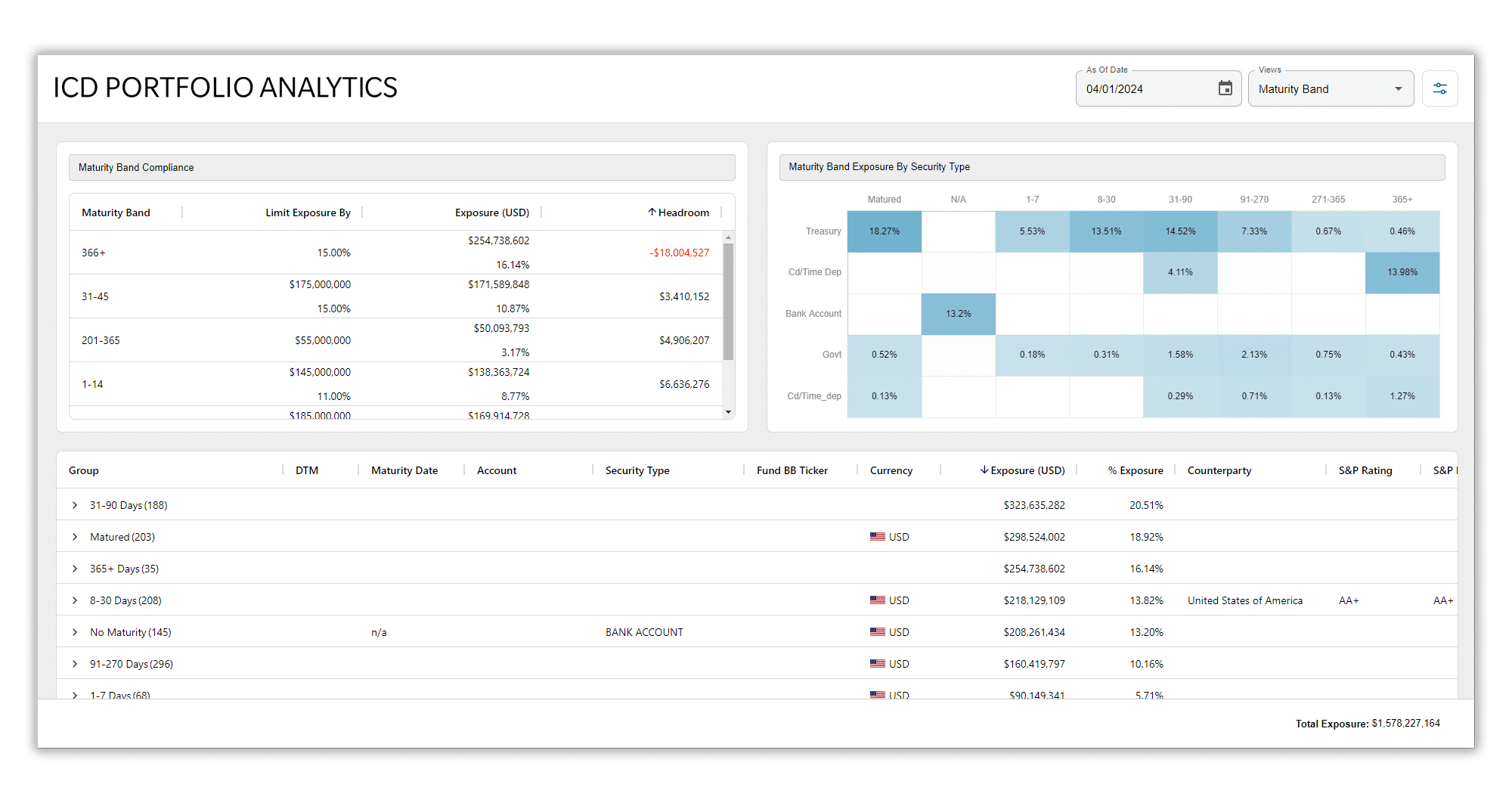The image size is (1512, 803).
Task: Click the Headroom ascending sort arrow
Action: pos(652,212)
